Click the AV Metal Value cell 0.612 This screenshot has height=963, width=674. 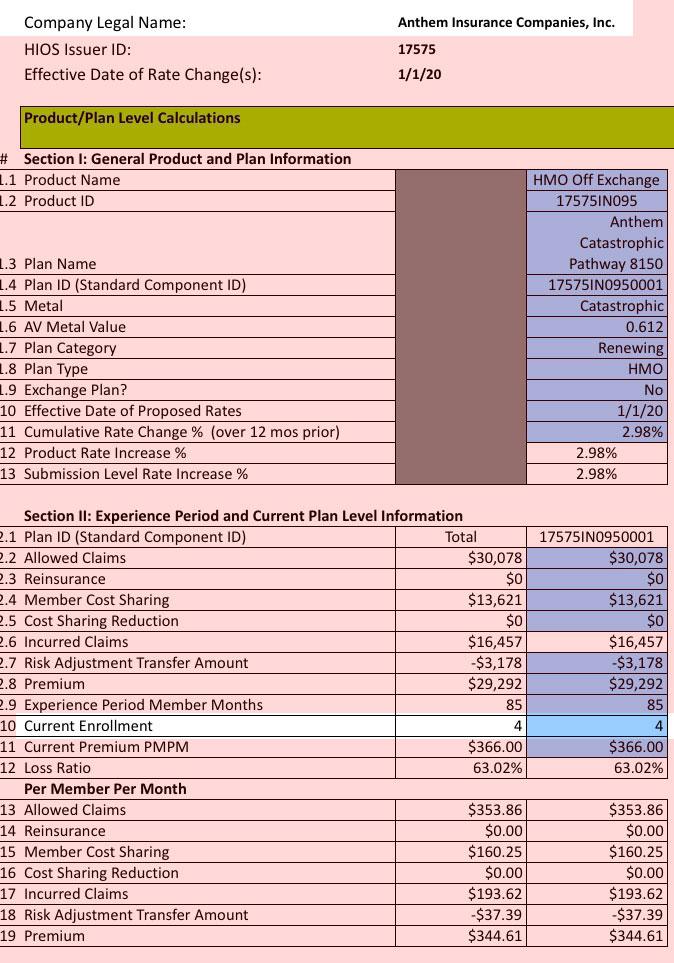[x=596, y=327]
